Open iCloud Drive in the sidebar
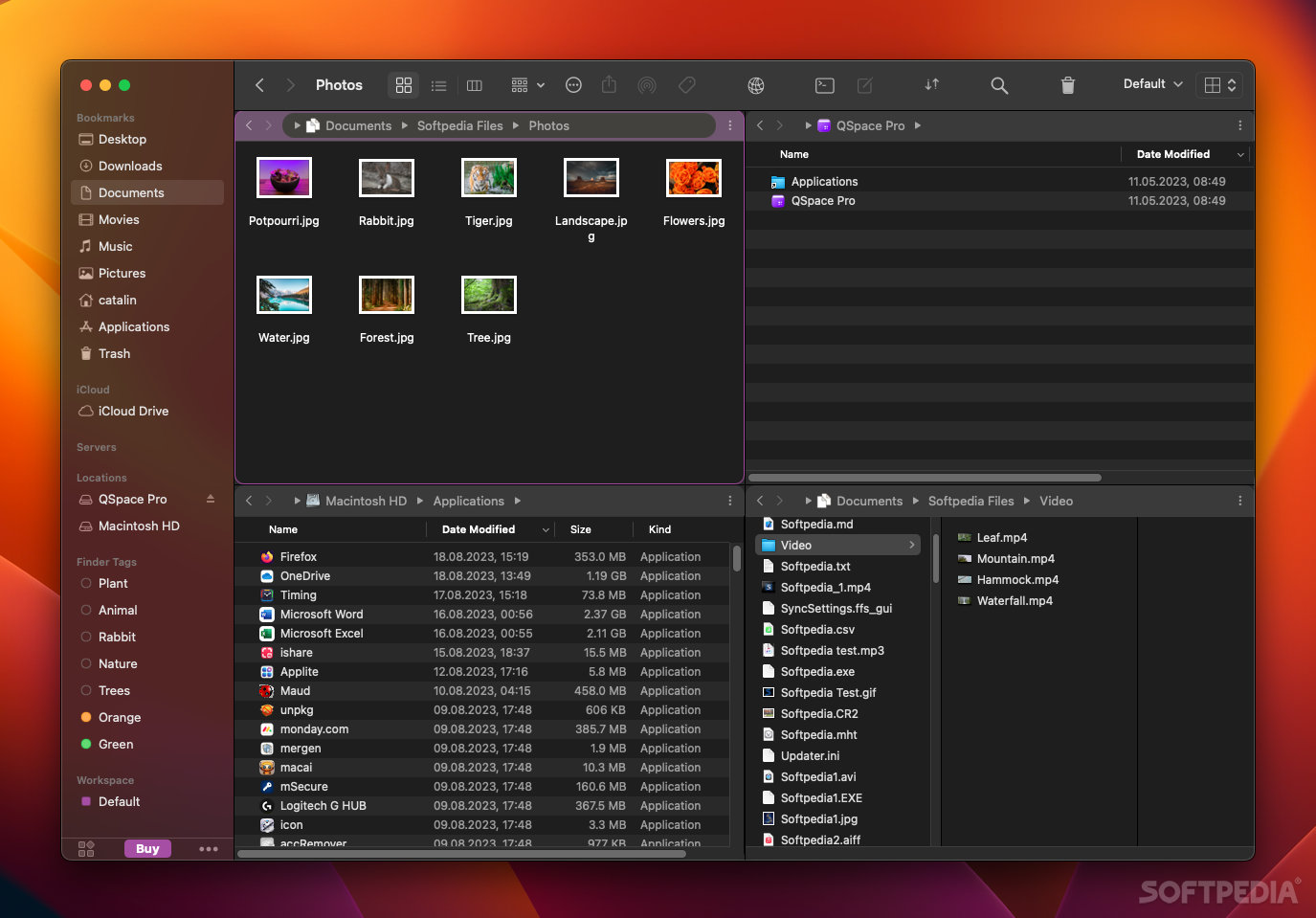 coord(147,411)
